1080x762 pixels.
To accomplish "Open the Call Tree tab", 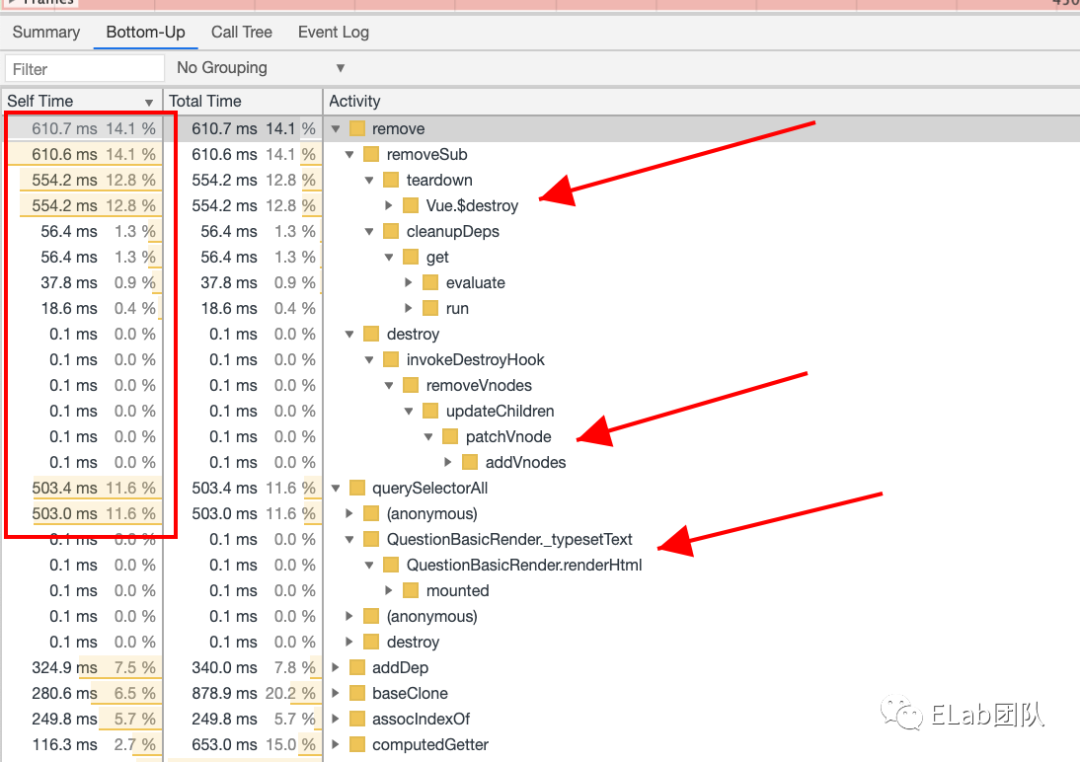I will (x=242, y=32).
